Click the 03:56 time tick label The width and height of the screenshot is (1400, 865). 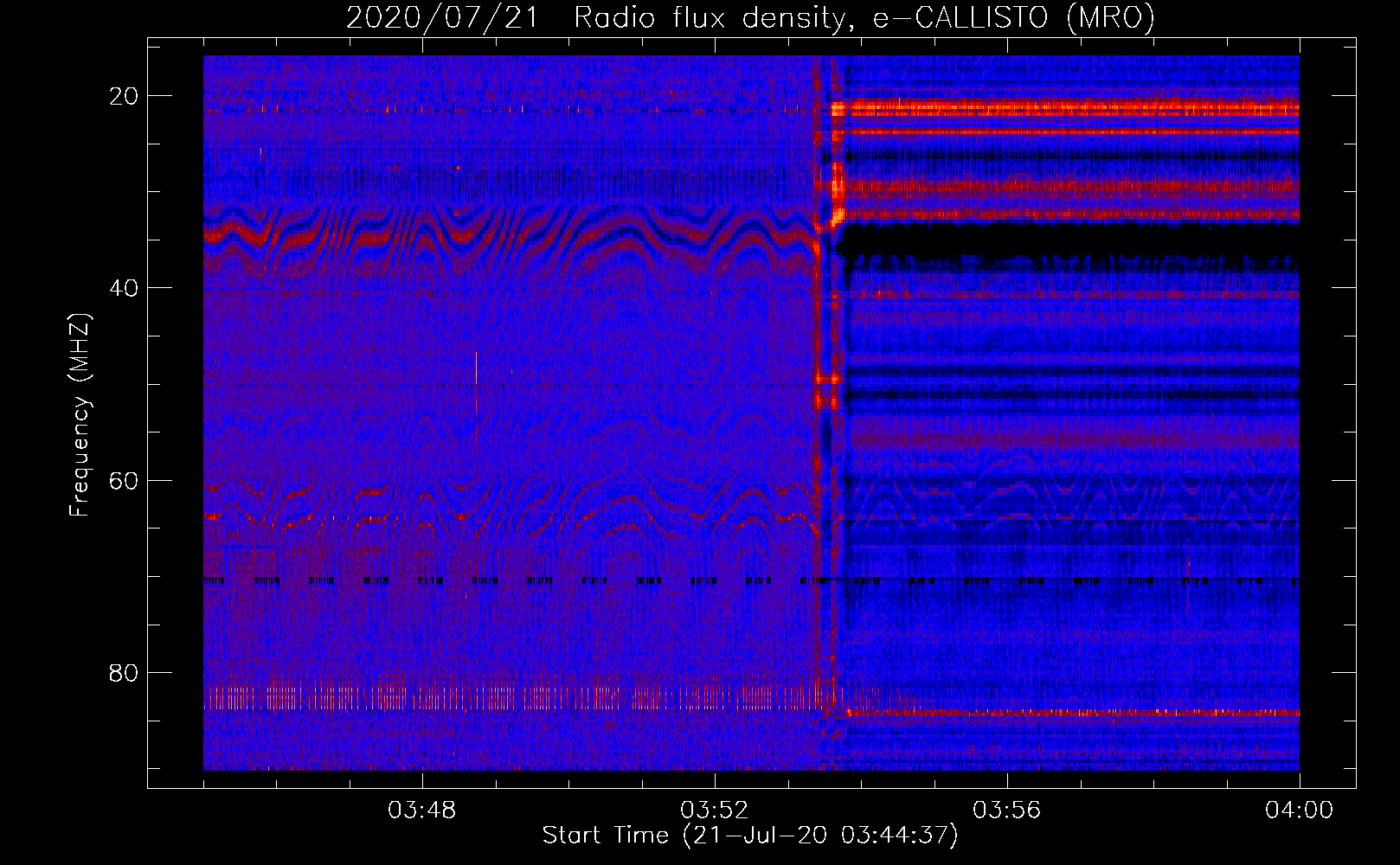pos(1007,811)
